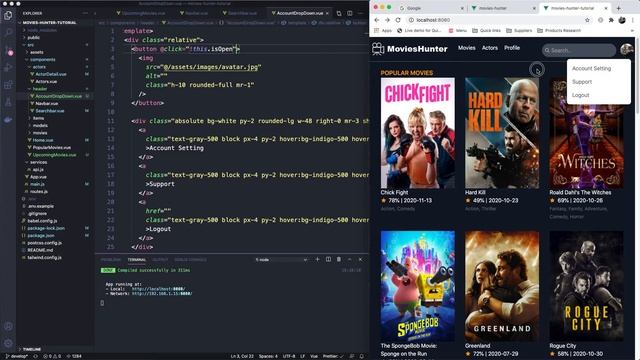Reload the localhost page in Chrome

398,20
